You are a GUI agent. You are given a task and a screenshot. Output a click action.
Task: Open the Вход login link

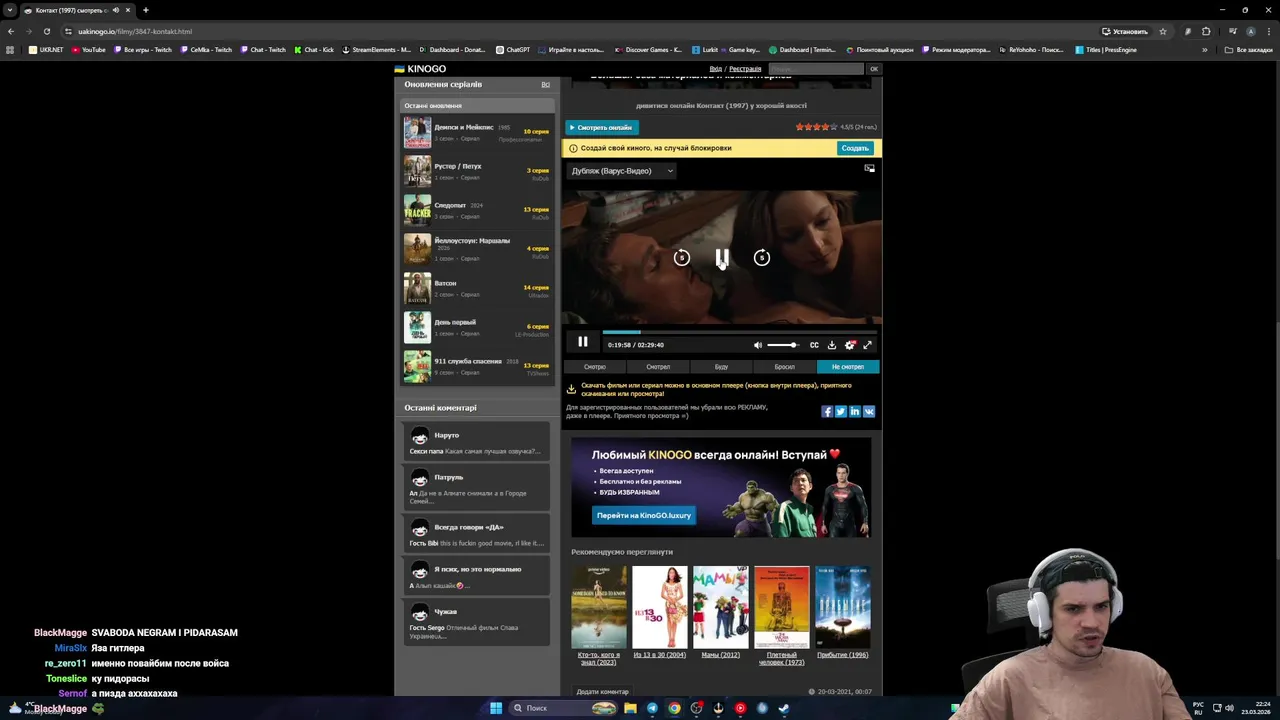716,69
